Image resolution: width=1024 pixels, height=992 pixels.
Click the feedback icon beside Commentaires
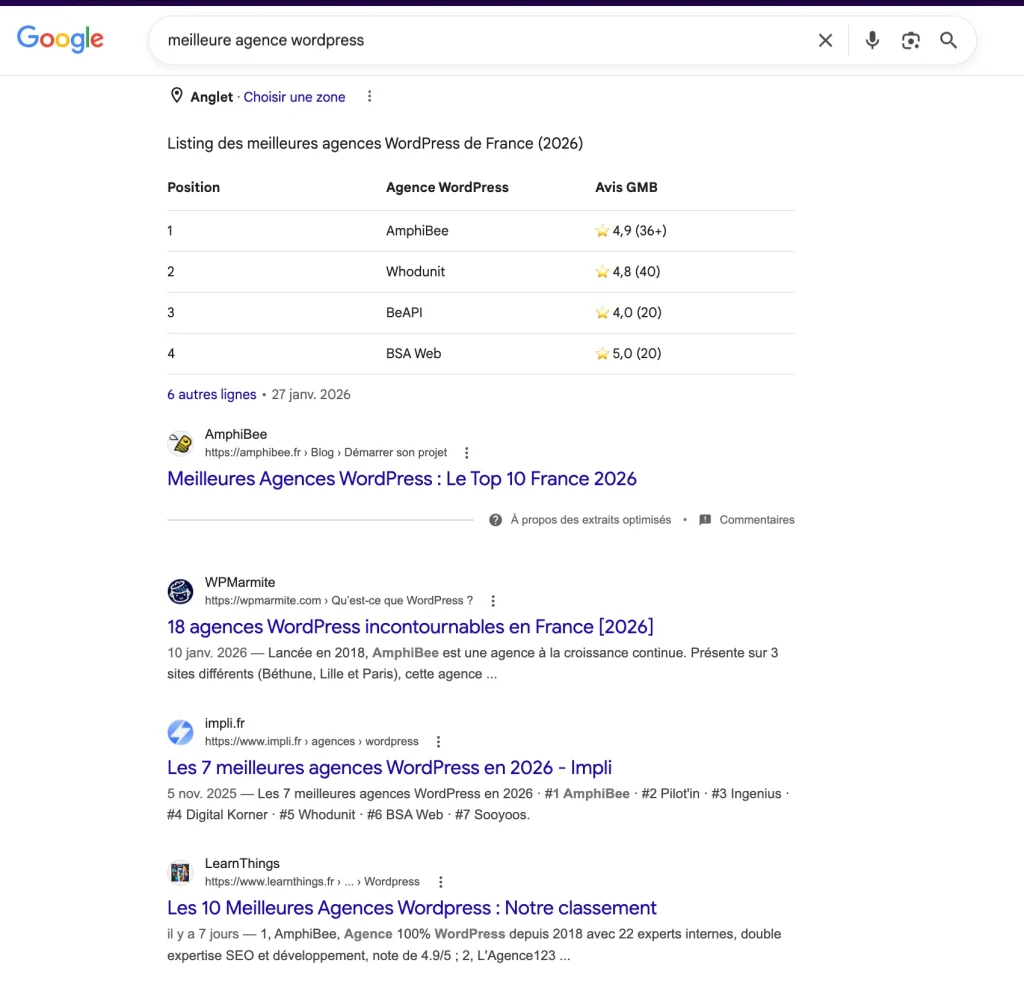click(x=705, y=520)
